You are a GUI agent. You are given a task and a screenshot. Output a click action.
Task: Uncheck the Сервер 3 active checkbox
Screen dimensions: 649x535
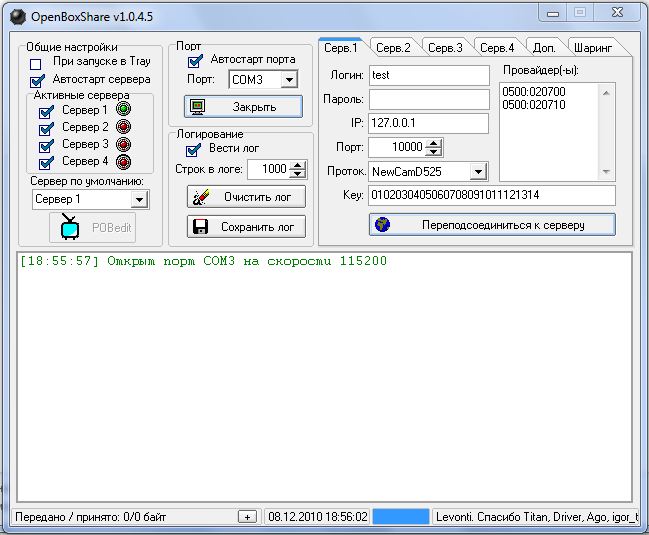[46, 146]
